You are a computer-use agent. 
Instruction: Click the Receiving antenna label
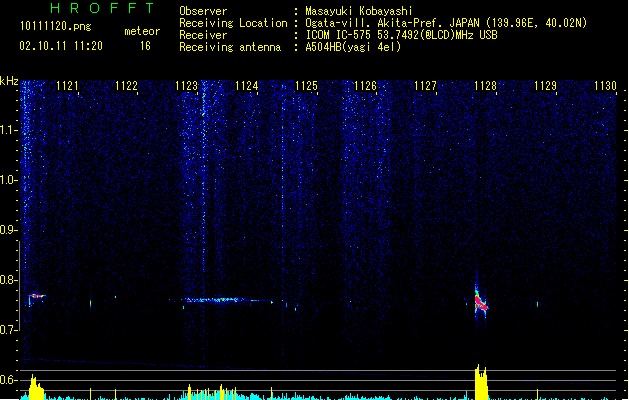click(230, 47)
